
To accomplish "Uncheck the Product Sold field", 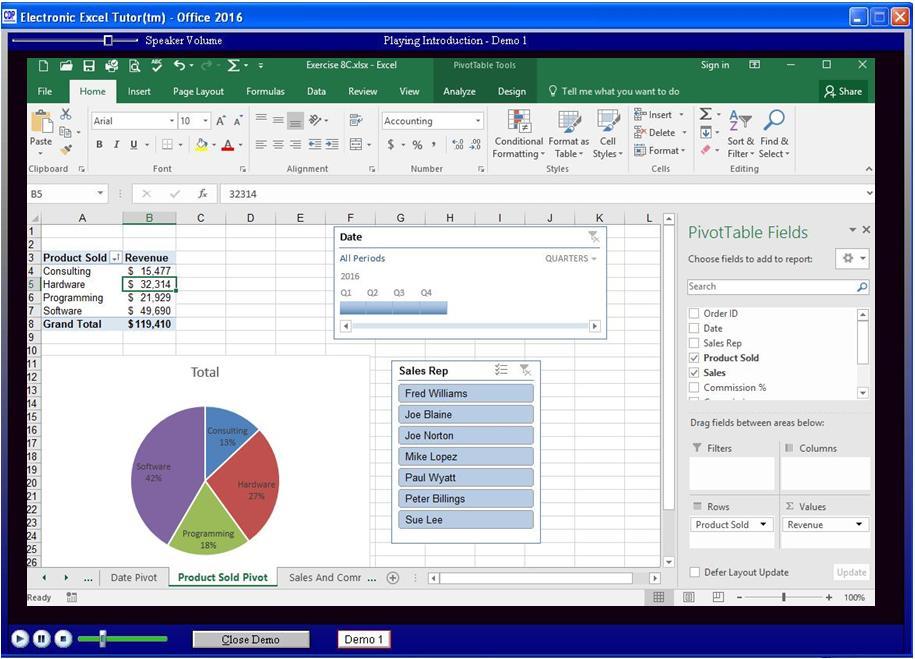I will click(694, 358).
